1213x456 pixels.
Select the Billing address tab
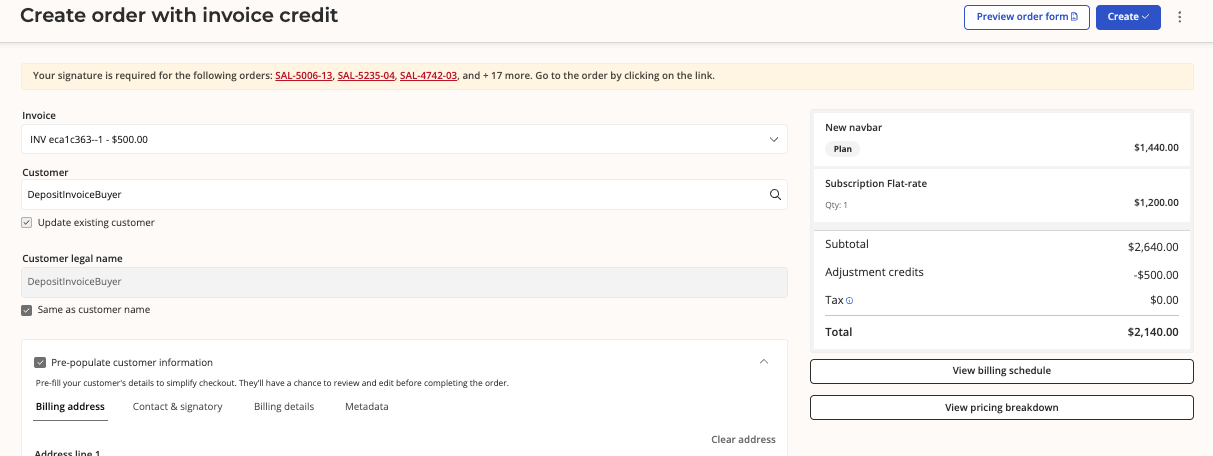point(70,407)
